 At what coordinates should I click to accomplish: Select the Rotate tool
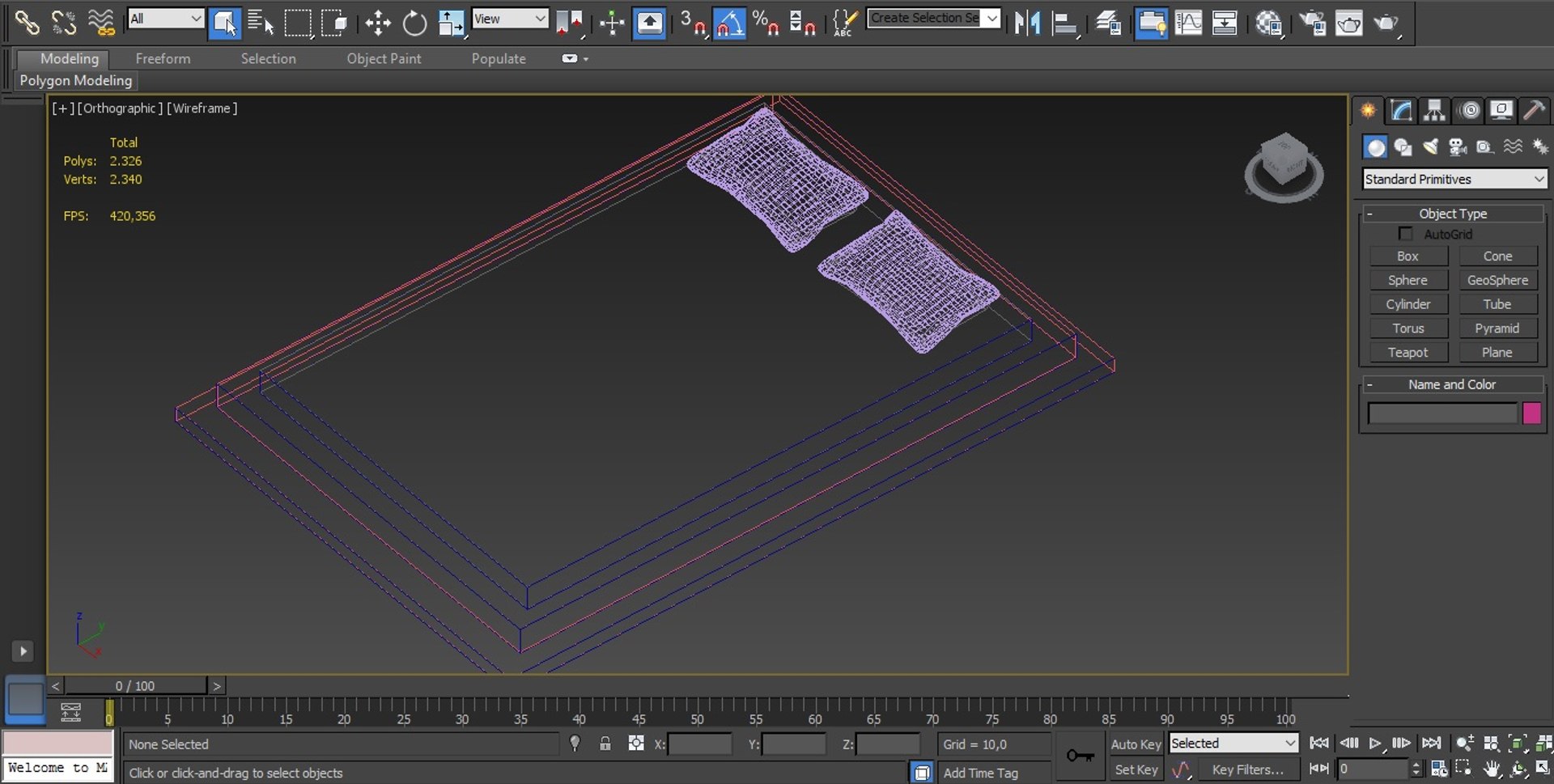pos(414,23)
